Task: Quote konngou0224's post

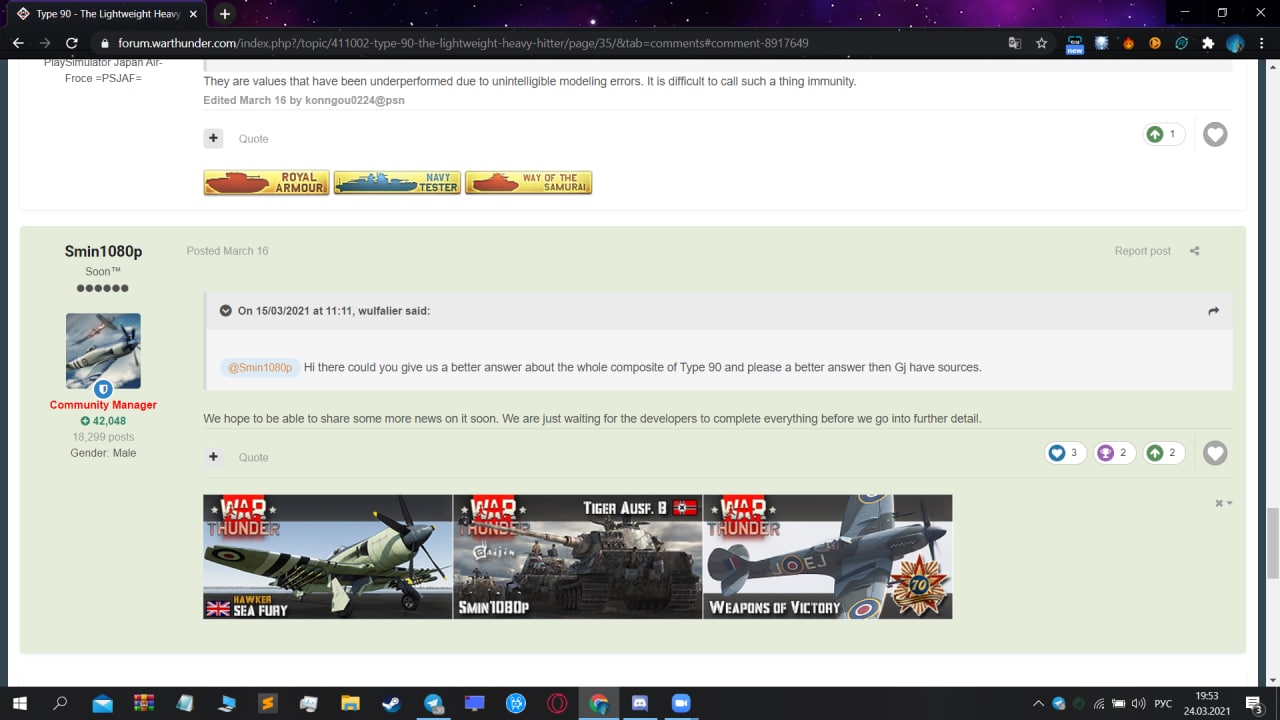Action: (253, 139)
